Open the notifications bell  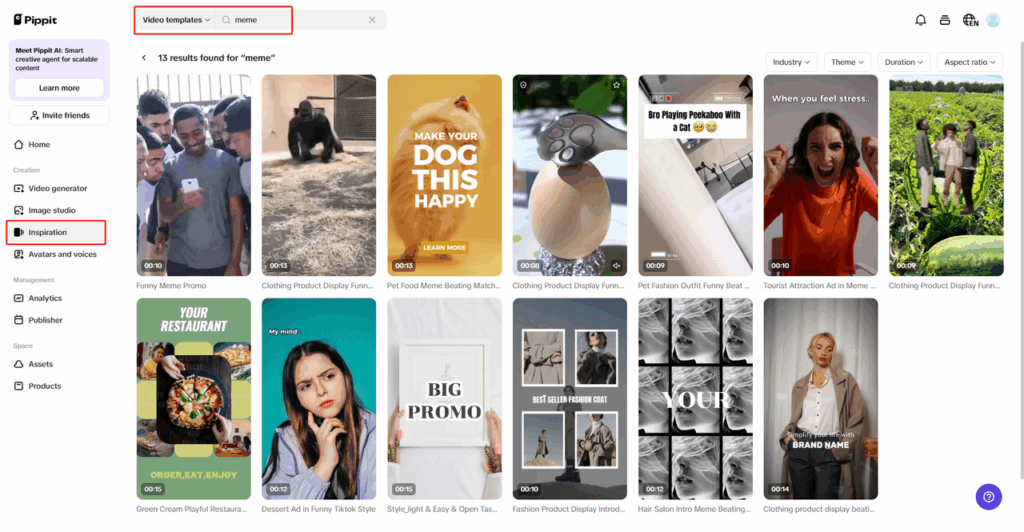click(920, 20)
